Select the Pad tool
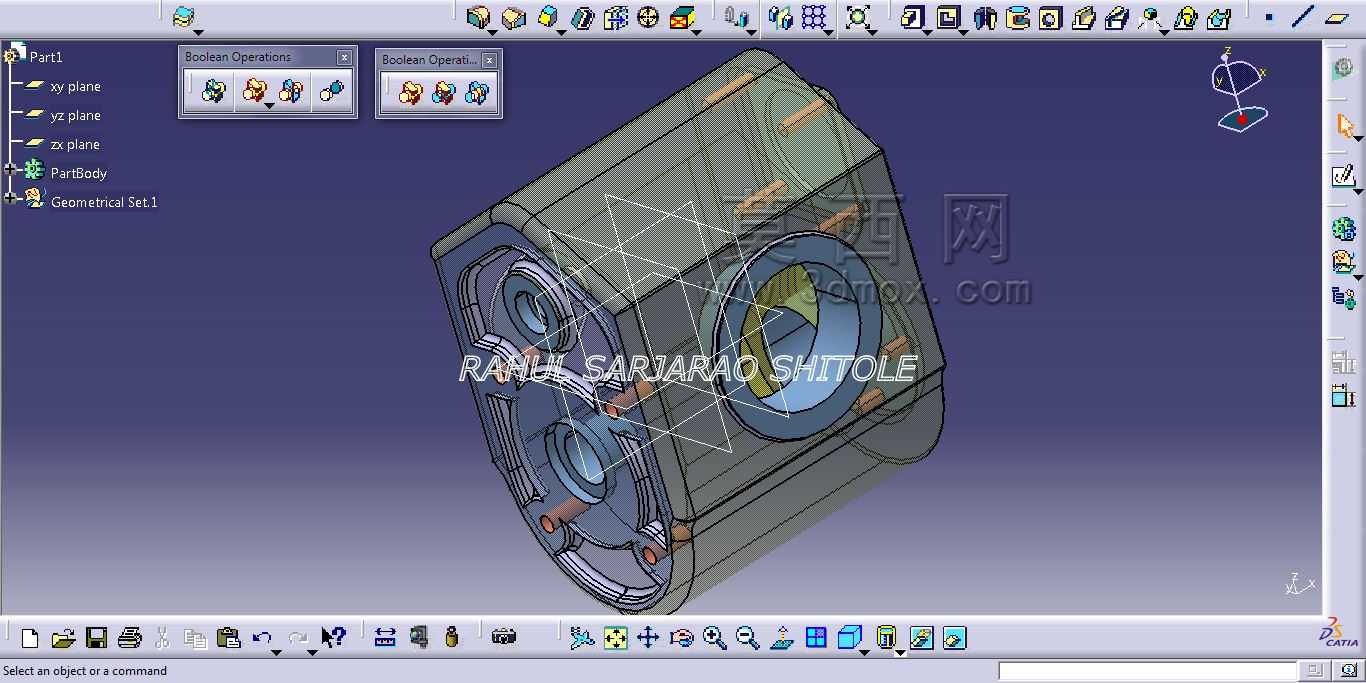1366x683 pixels. click(912, 17)
